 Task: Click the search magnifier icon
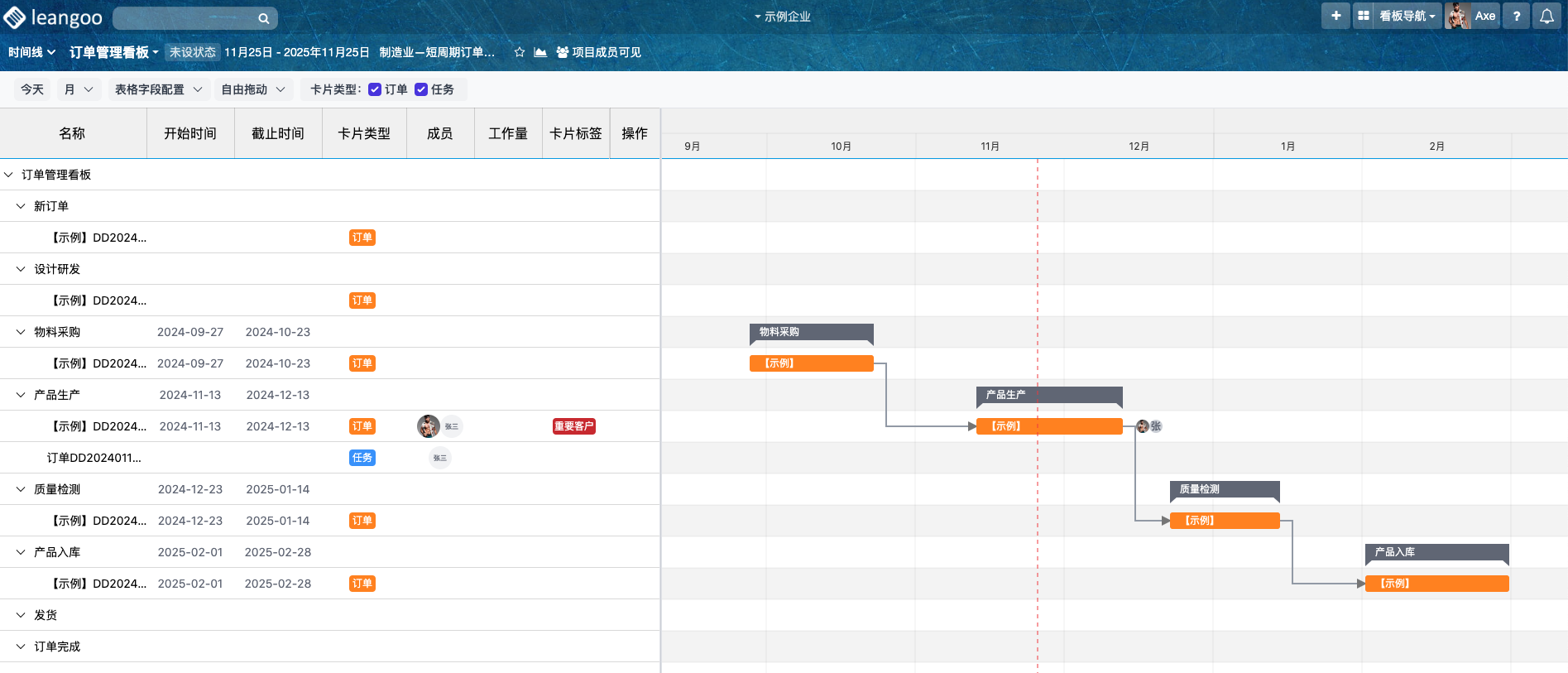point(263,18)
